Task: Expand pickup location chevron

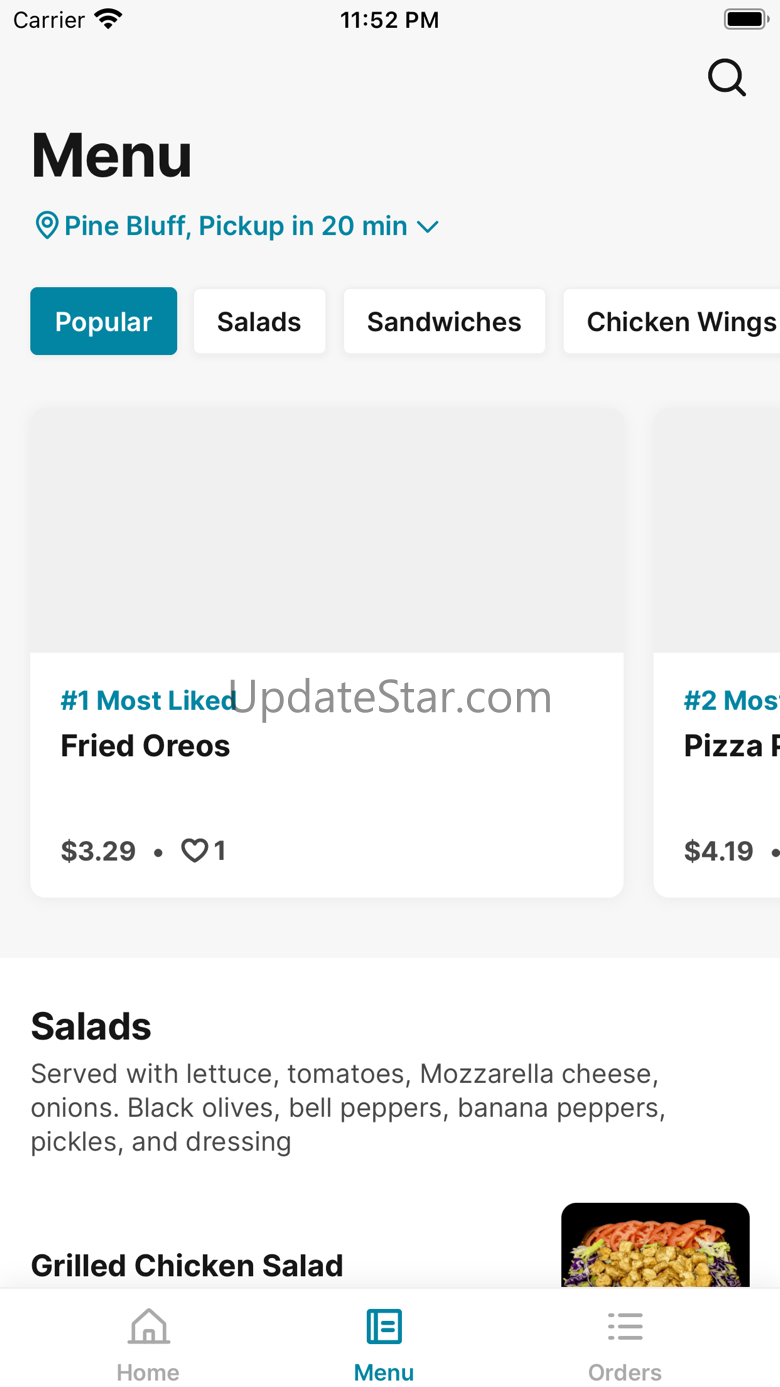Action: coord(428,227)
